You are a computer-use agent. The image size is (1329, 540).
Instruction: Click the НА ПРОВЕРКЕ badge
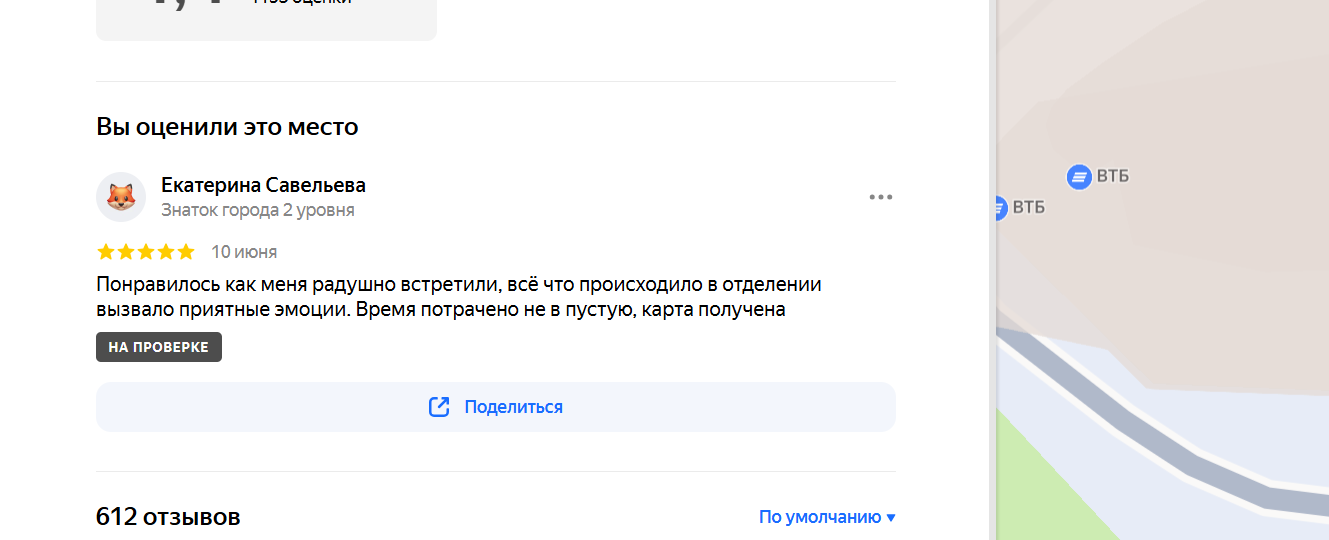pyautogui.click(x=159, y=347)
